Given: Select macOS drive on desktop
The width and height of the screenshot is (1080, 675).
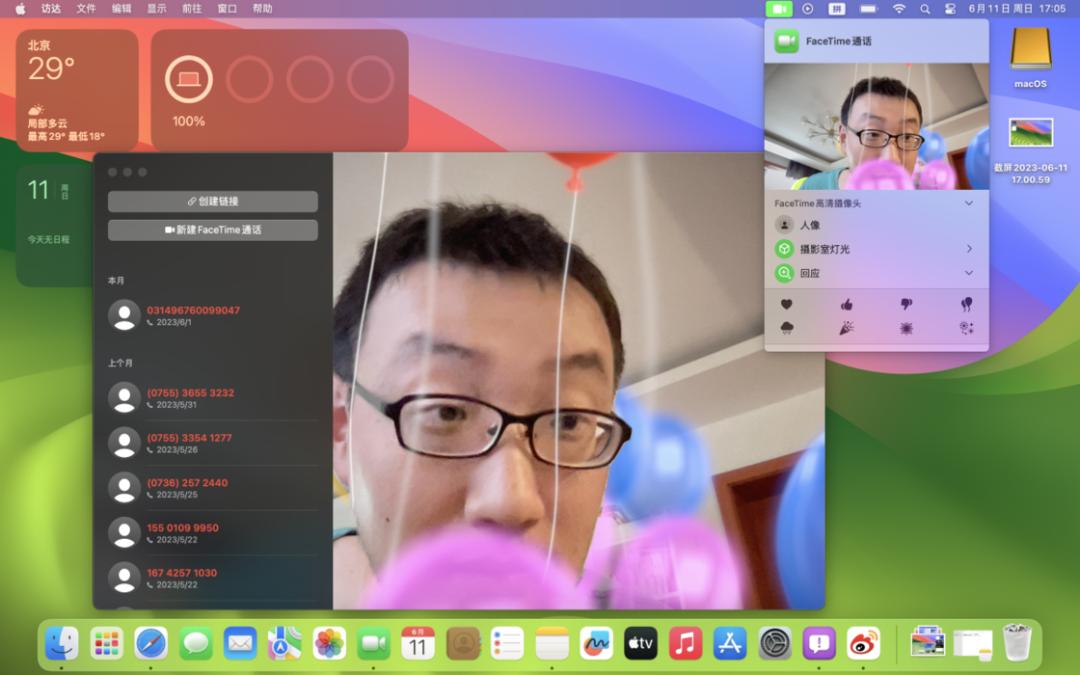Looking at the screenshot, I should [1030, 58].
